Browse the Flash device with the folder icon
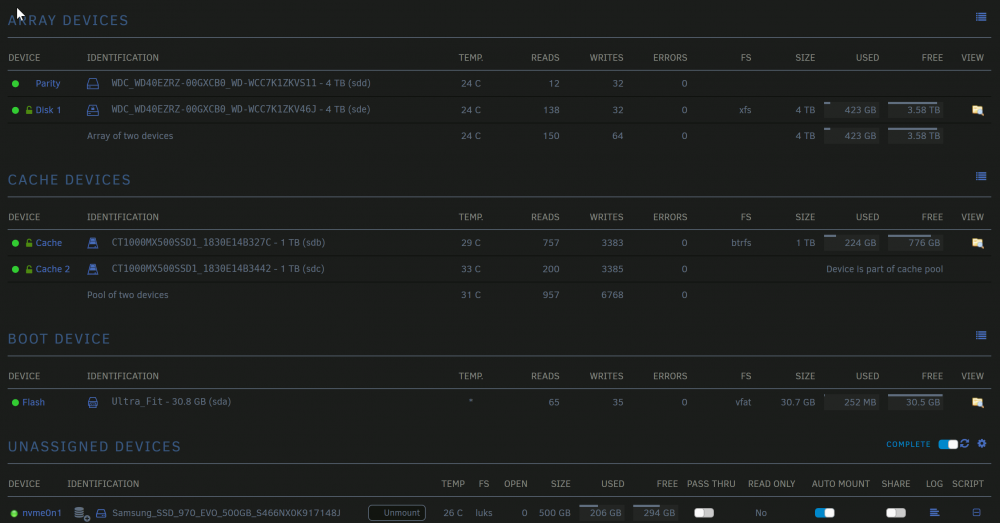 tap(977, 402)
